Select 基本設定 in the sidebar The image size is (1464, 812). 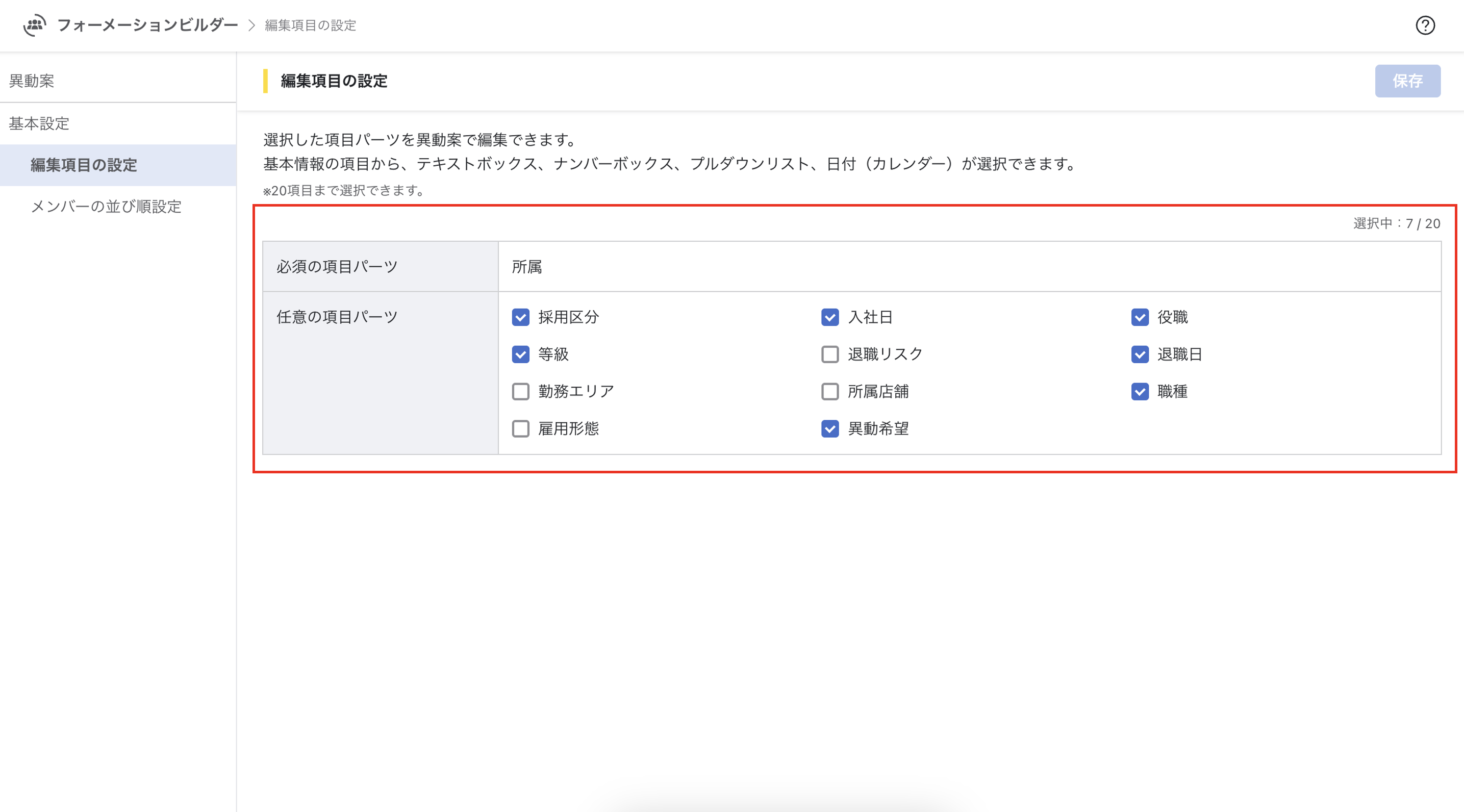39,123
